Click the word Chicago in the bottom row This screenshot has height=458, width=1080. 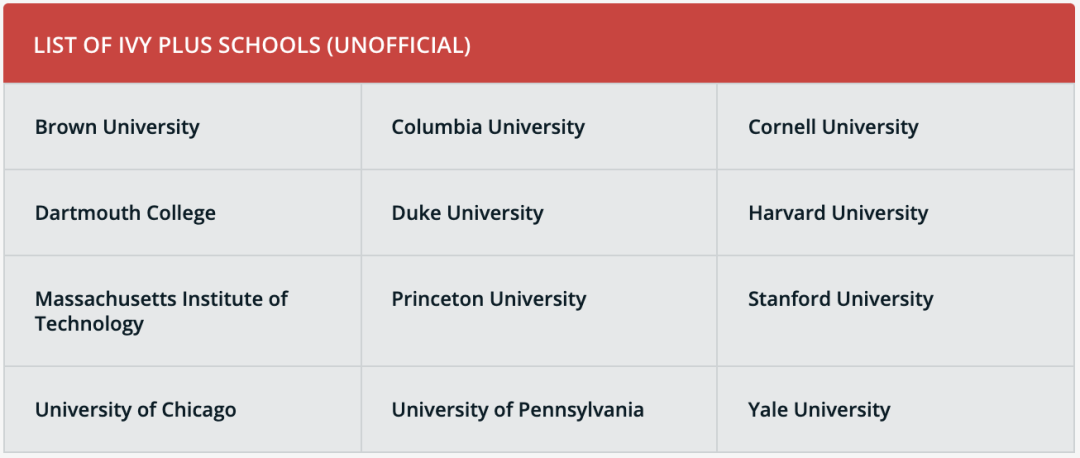coord(198,410)
